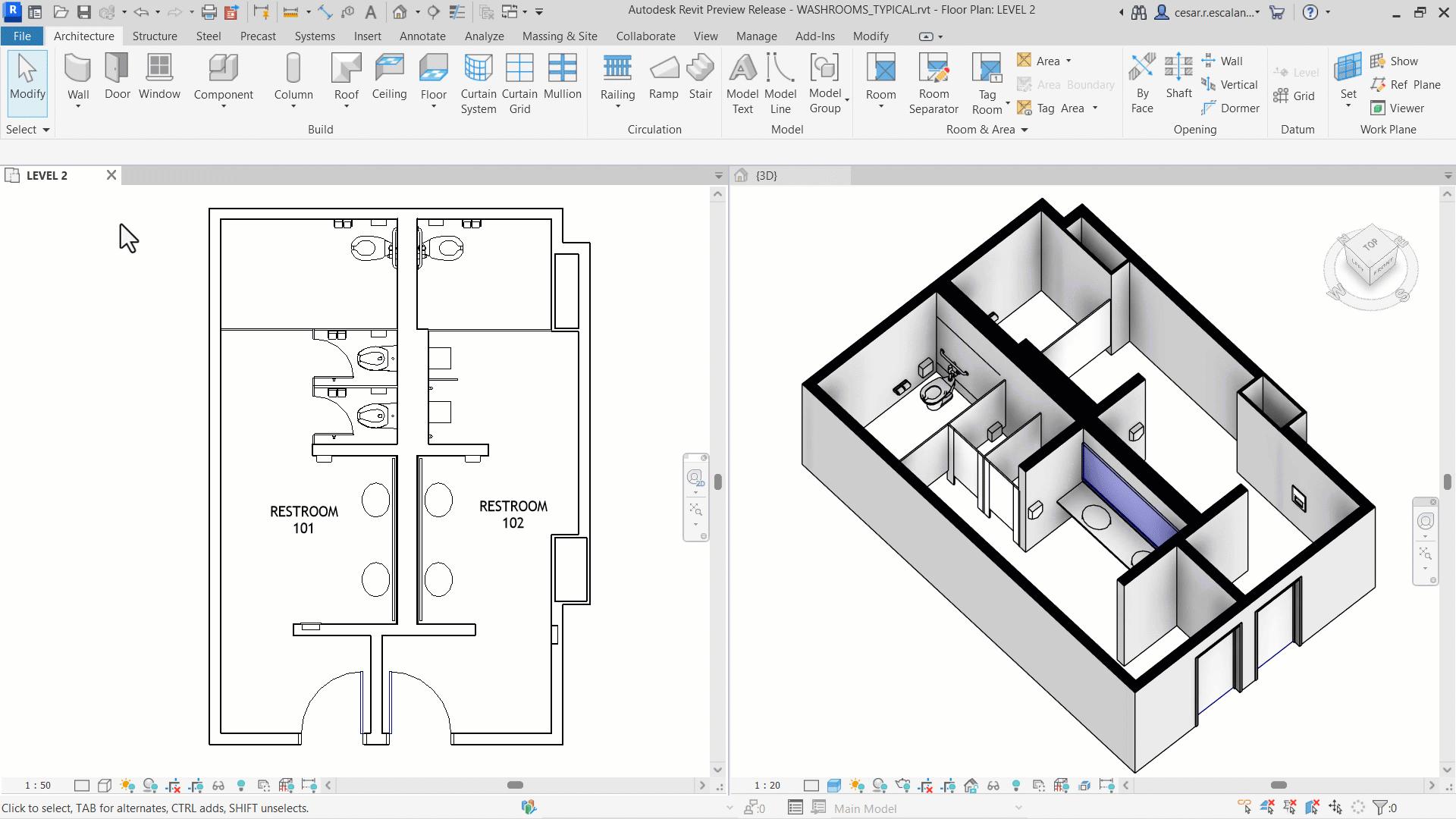The image size is (1456, 819).
Task: Switch to the Annotate ribbon tab
Action: point(422,36)
